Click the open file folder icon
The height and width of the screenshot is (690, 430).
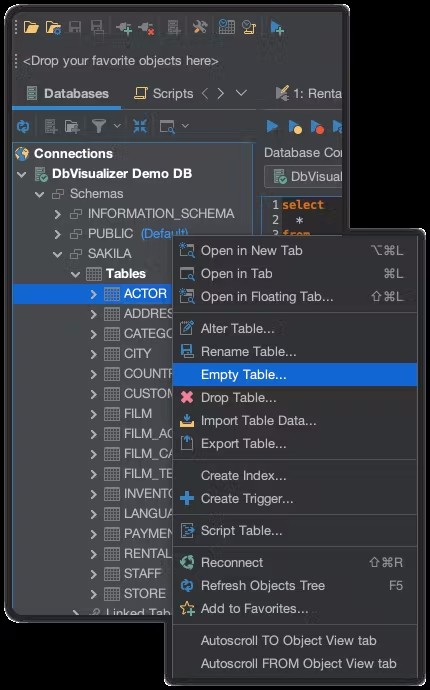31,28
